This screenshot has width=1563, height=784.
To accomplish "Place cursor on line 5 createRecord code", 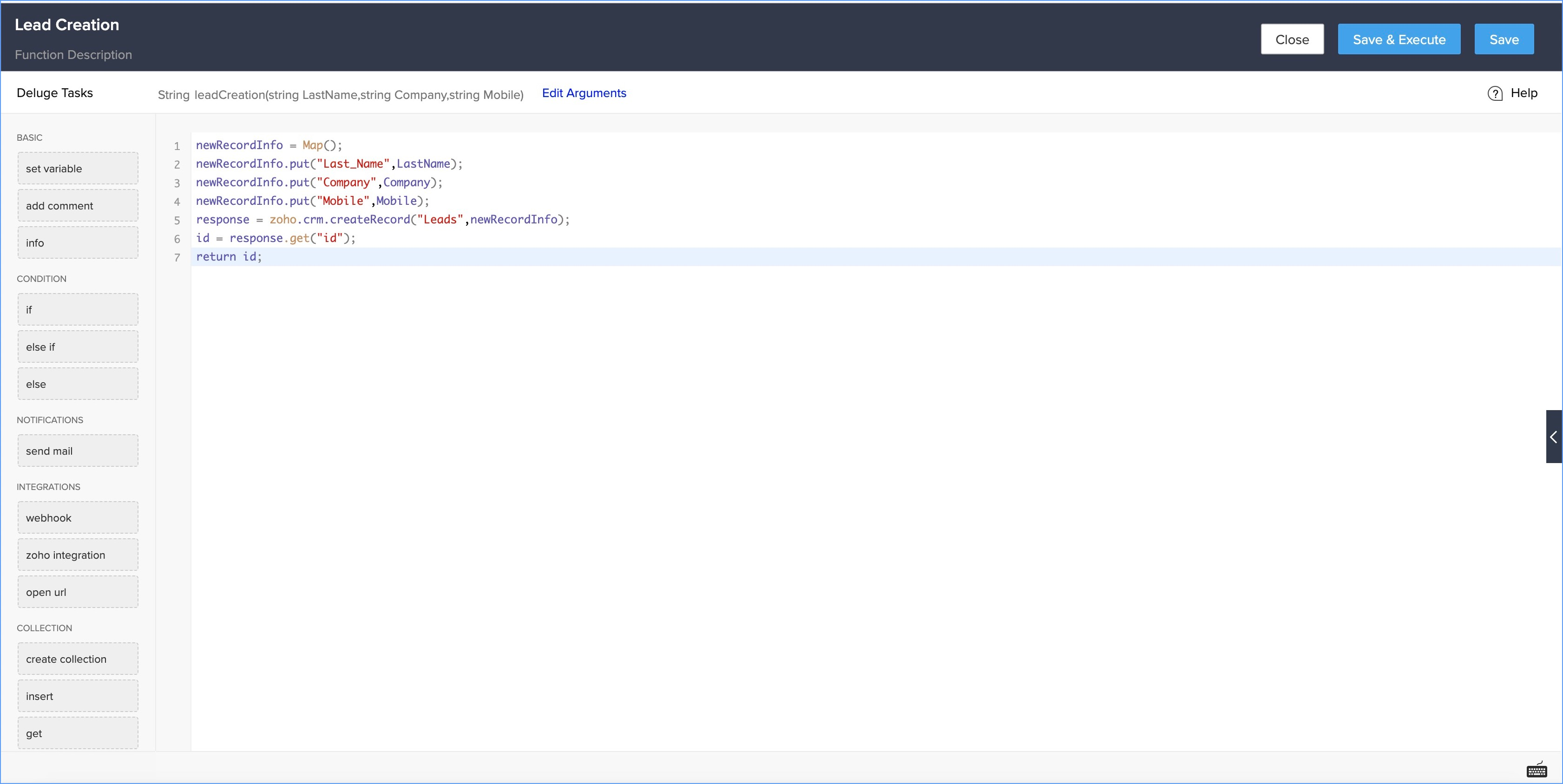I will 370,220.
